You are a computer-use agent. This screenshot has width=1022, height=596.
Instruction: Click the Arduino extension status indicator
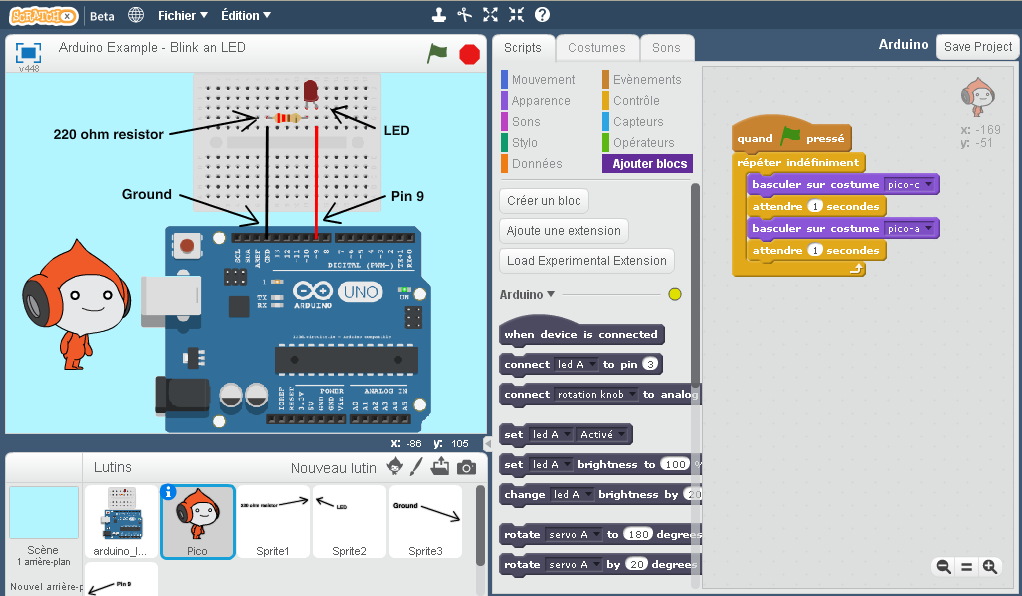675,294
